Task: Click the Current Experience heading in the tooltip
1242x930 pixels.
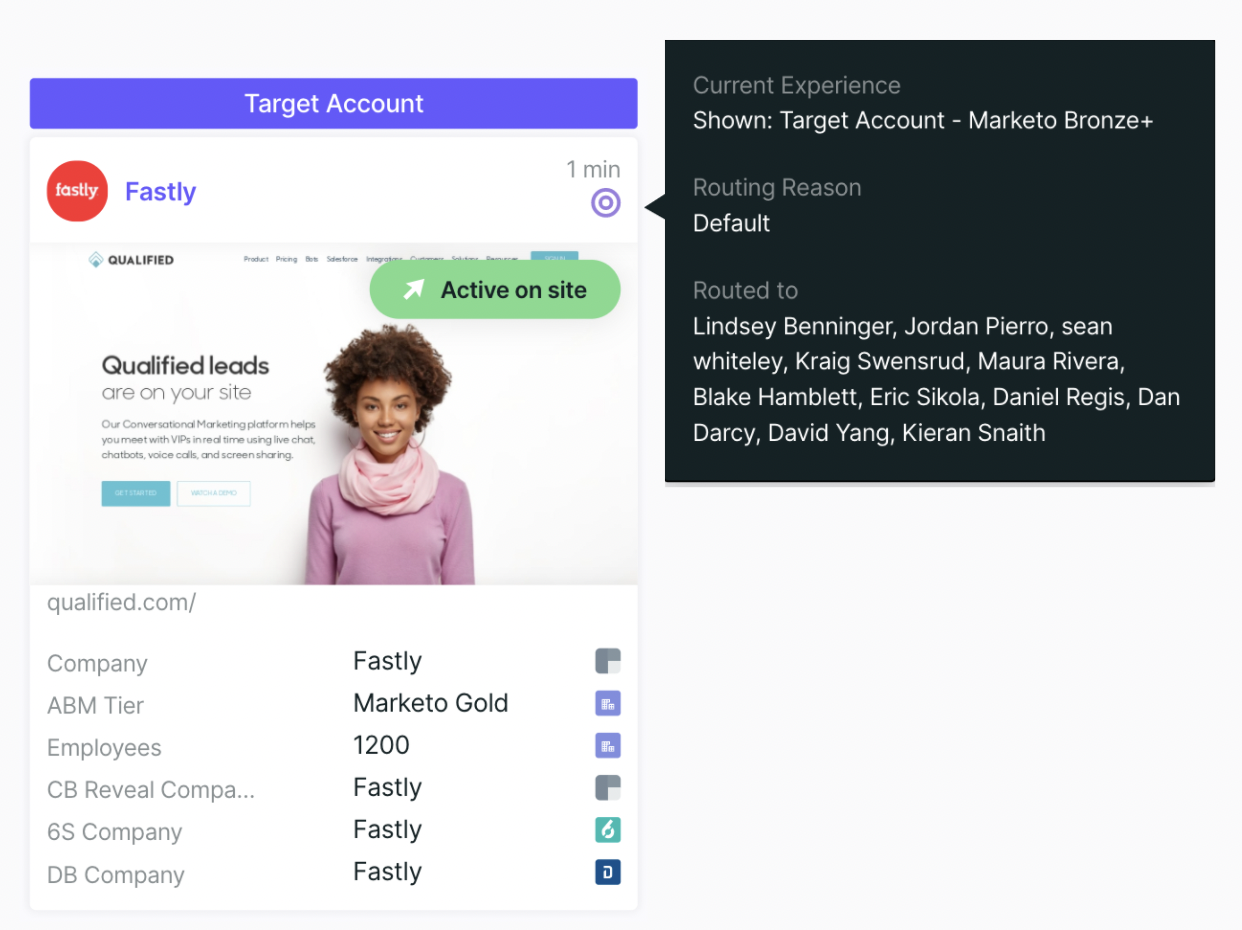Action: pyautogui.click(x=797, y=85)
